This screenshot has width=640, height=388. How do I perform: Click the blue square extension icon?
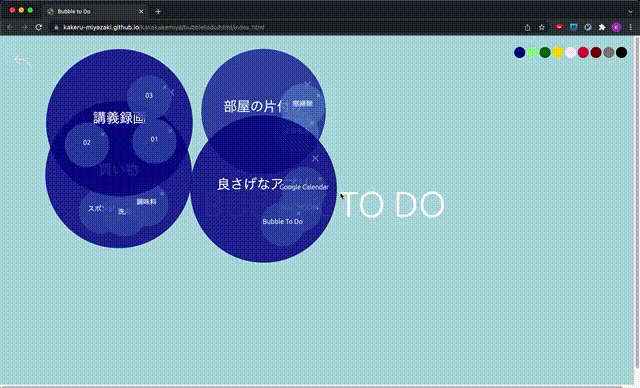click(573, 27)
